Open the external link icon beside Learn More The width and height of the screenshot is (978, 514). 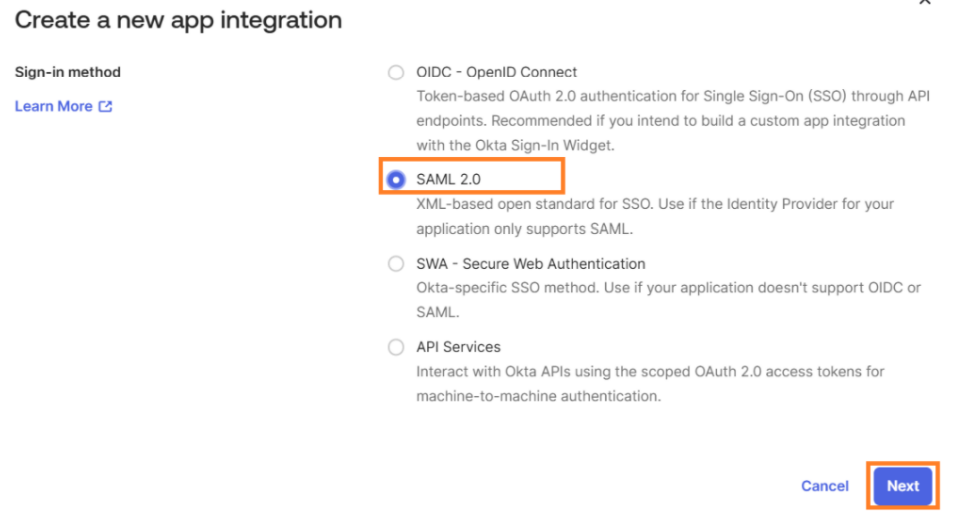(x=105, y=107)
